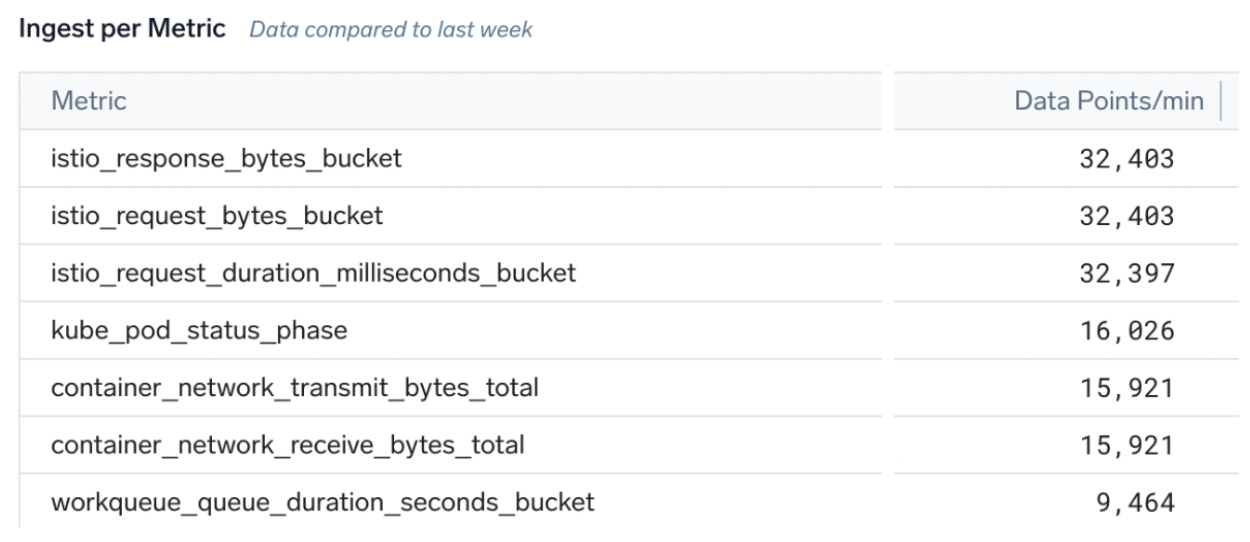Click 32,403 value for istio_response_bytes_bucket
This screenshot has height=542, width=1250.
(x=1125, y=158)
